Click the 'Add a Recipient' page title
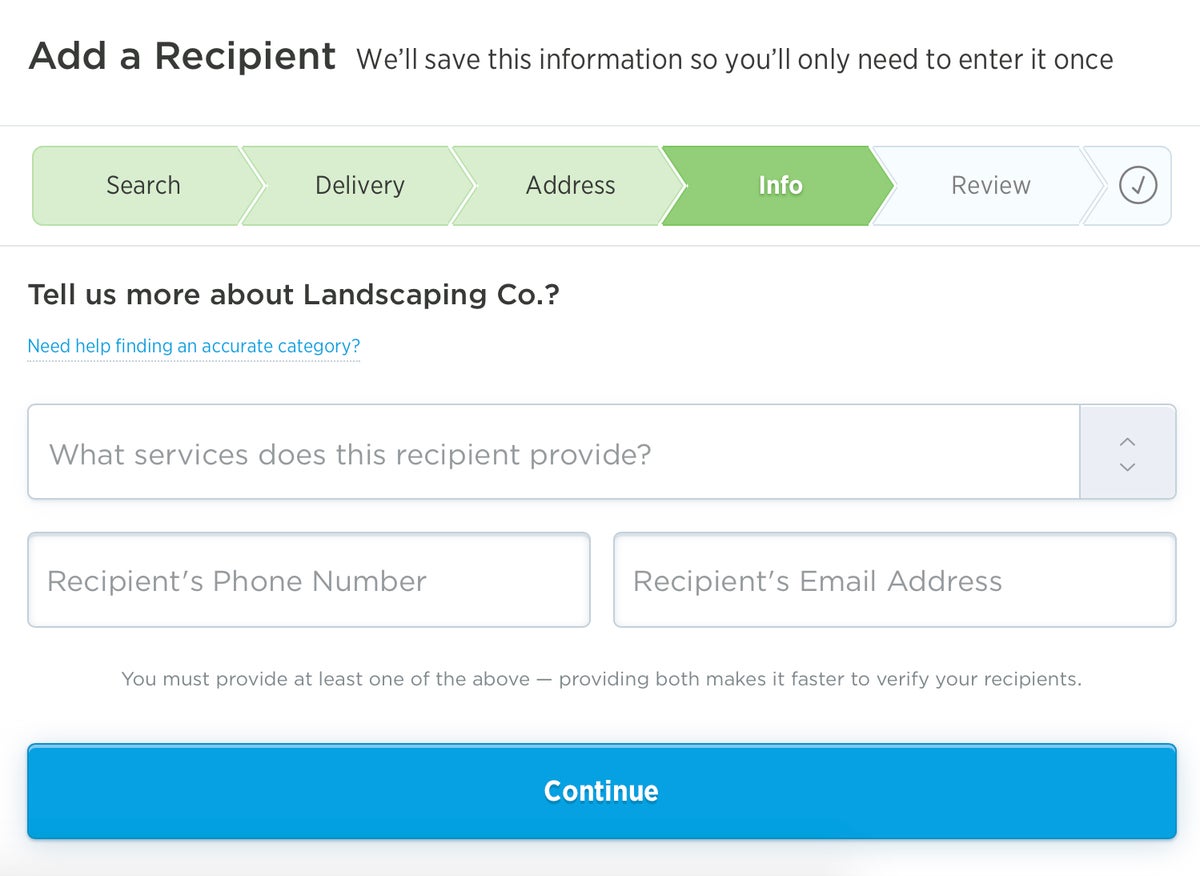Image resolution: width=1200 pixels, height=876 pixels. (182, 56)
